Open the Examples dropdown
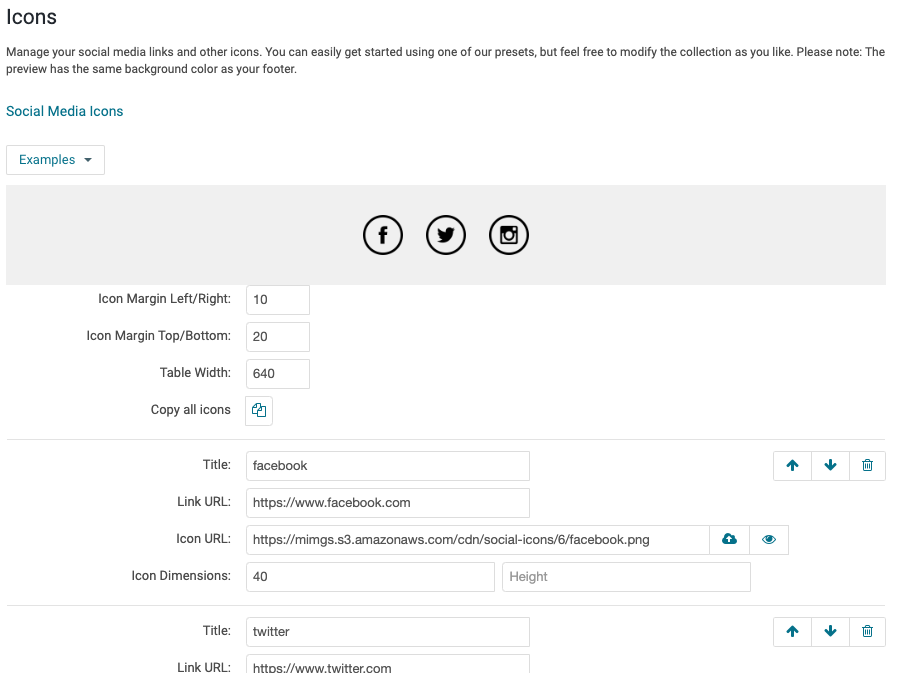The image size is (904, 673). pyautogui.click(x=56, y=160)
